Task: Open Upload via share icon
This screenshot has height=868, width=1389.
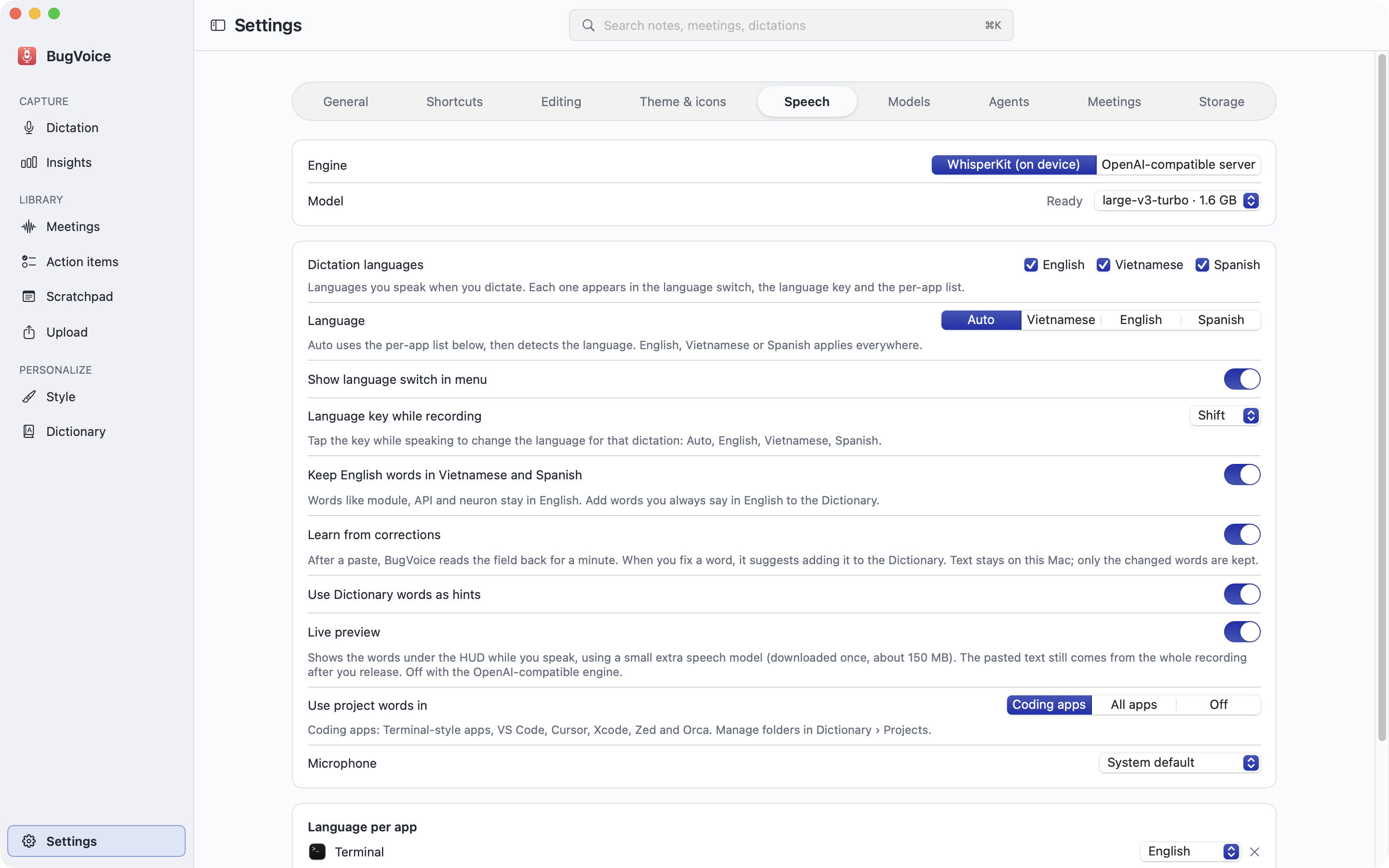Action: (29, 332)
